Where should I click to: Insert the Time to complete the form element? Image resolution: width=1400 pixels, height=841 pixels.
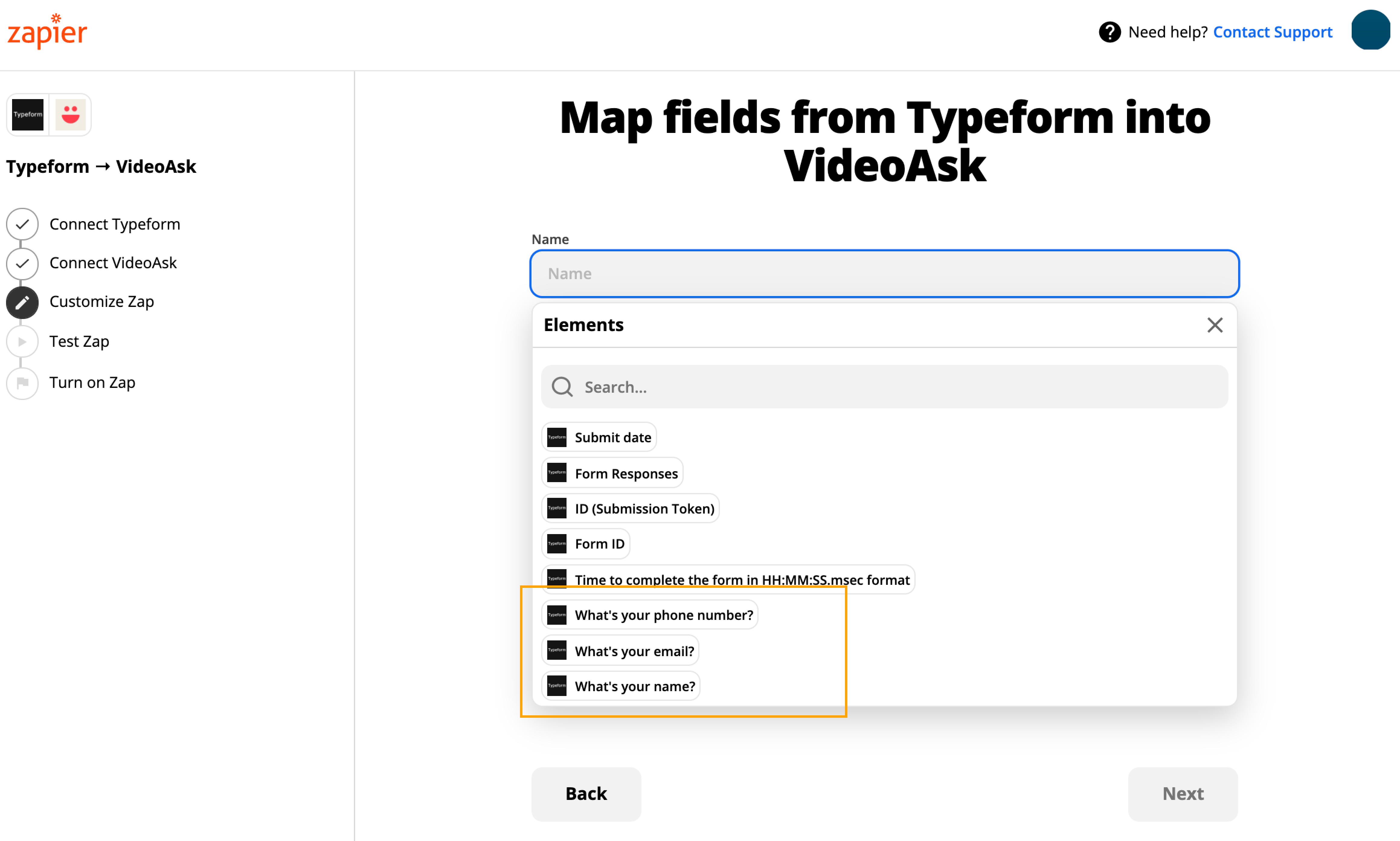[x=728, y=579]
